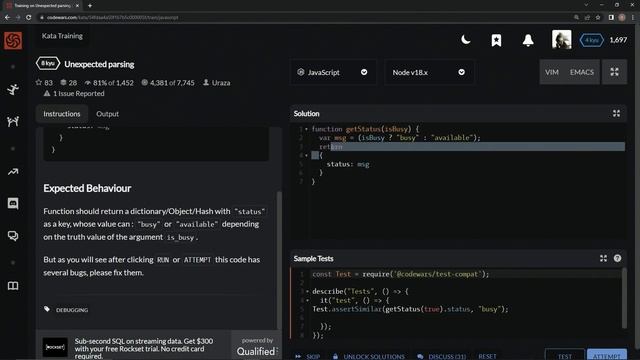Switch to the Output tab
640x360 pixels.
pyautogui.click(x=107, y=114)
